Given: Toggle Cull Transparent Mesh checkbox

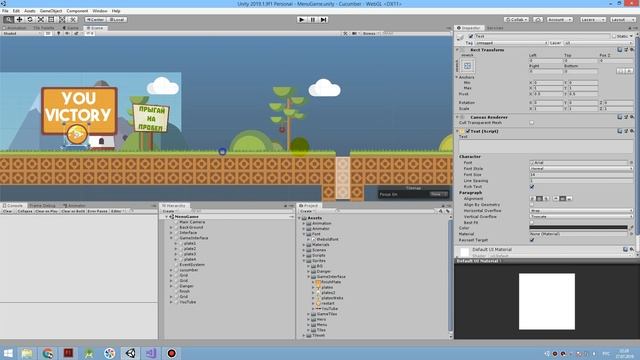Looking at the screenshot, I should click(532, 122).
